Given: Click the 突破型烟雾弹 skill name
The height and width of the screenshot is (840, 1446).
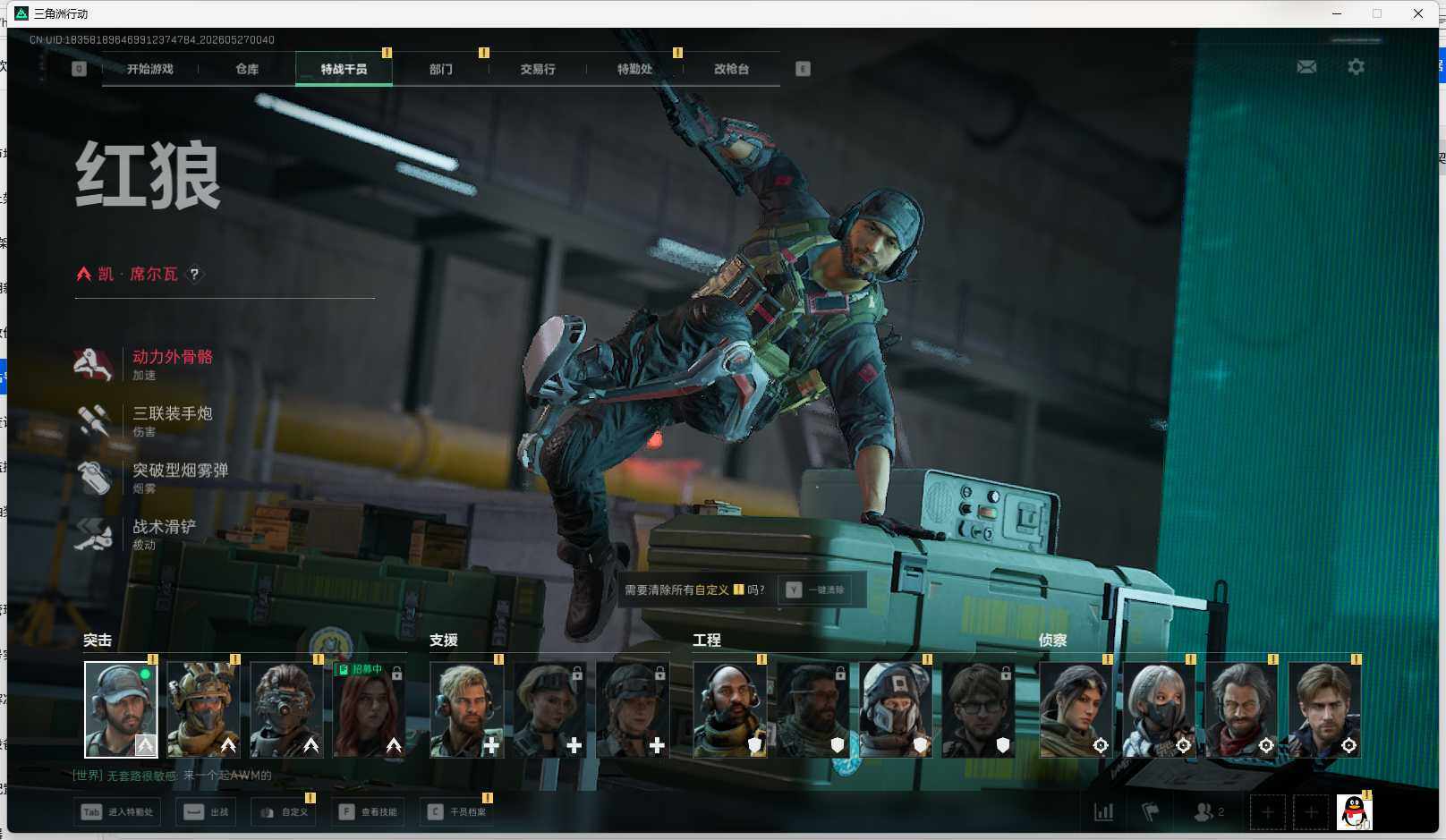Looking at the screenshot, I should point(181,470).
